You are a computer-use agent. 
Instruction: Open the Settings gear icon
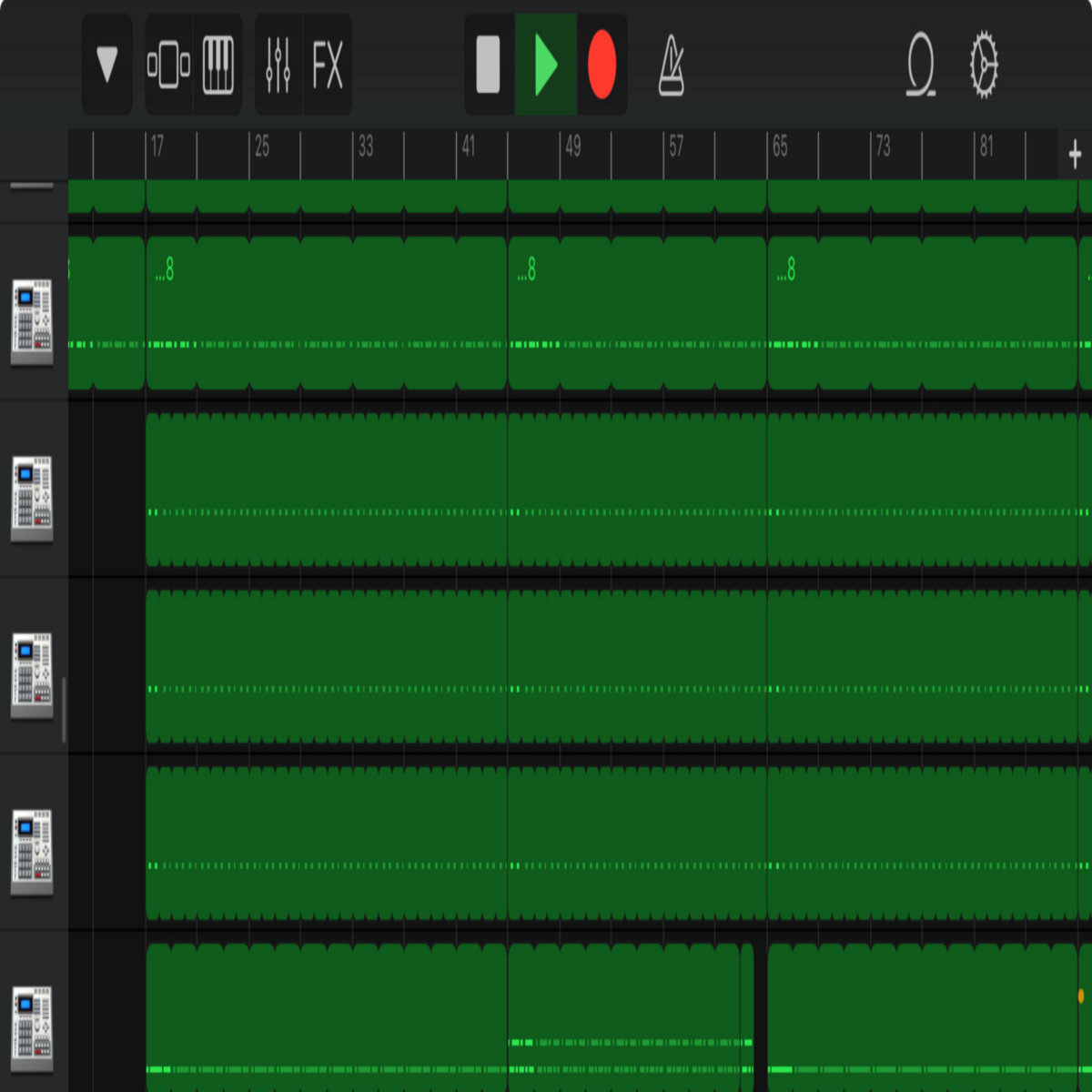984,65
